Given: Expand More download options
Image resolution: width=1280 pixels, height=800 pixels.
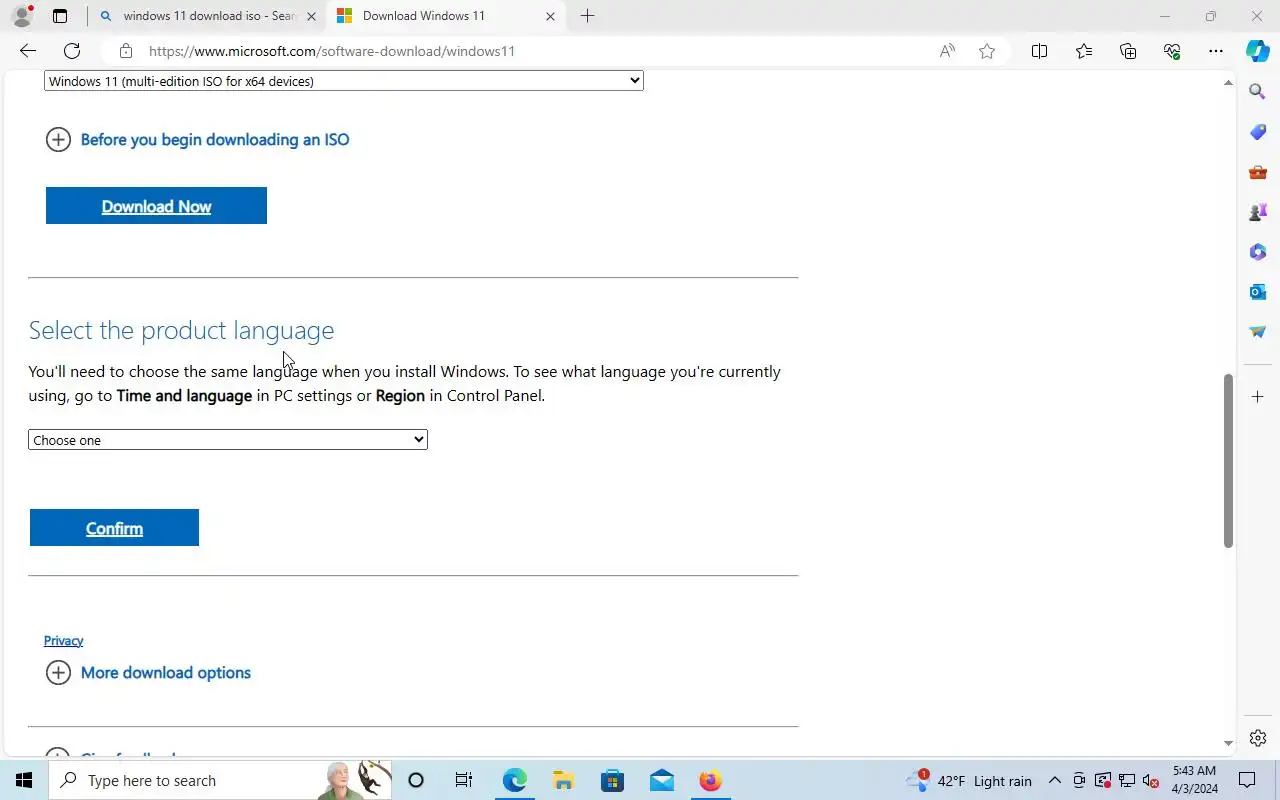Looking at the screenshot, I should 149,673.
